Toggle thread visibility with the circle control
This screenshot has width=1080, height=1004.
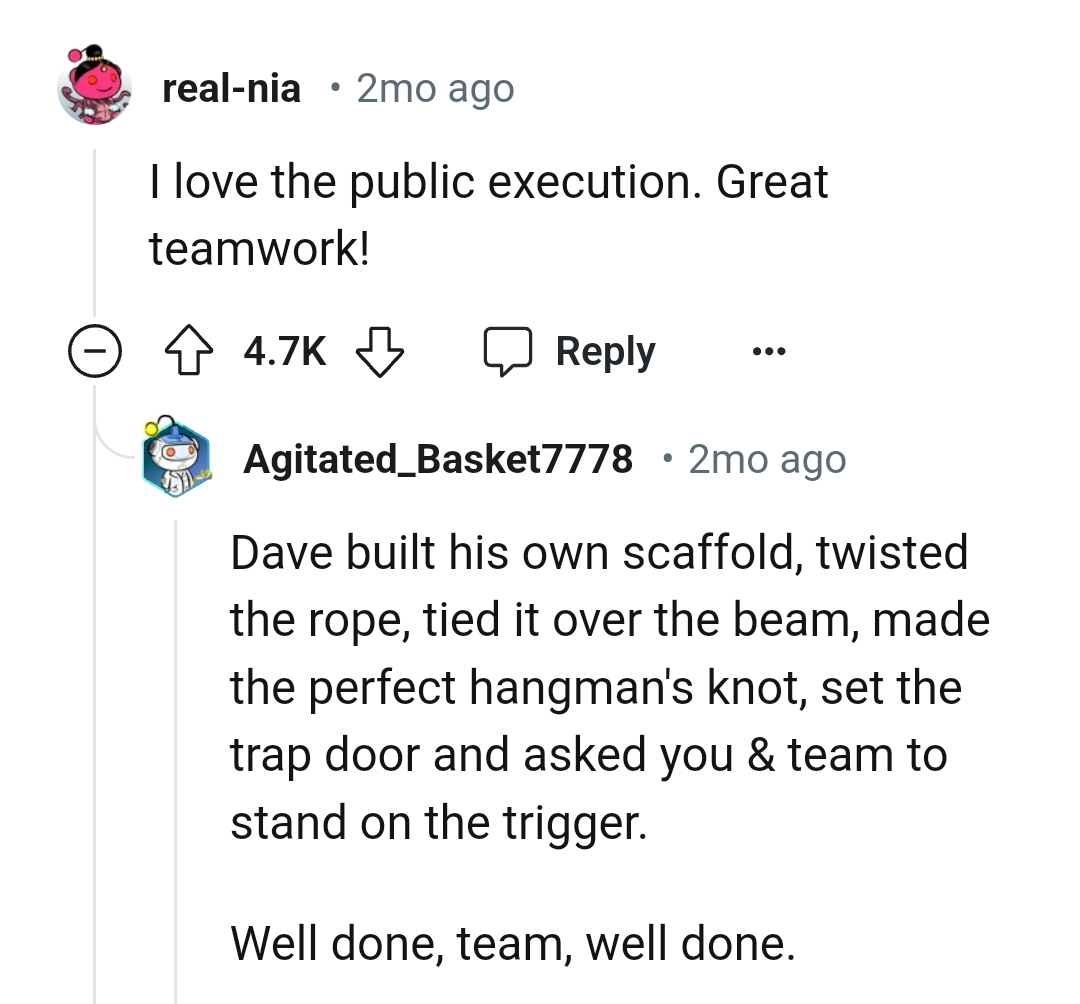click(x=95, y=351)
